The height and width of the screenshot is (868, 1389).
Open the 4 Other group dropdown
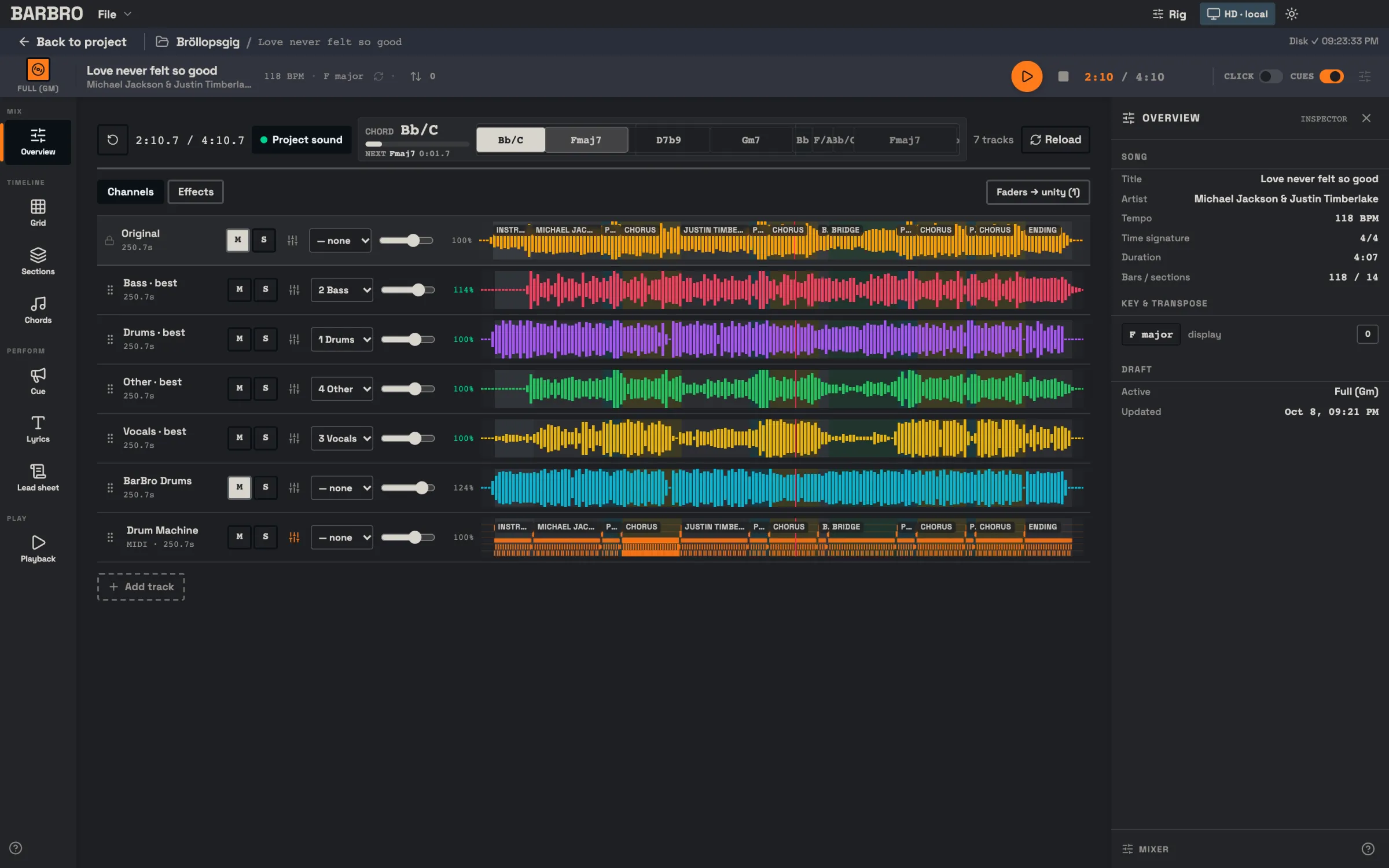pos(341,389)
